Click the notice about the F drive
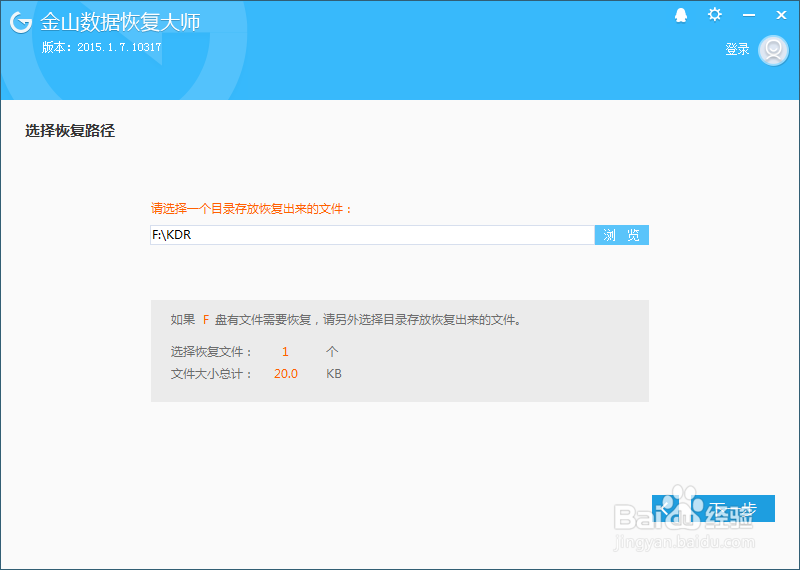 pyautogui.click(x=346, y=320)
